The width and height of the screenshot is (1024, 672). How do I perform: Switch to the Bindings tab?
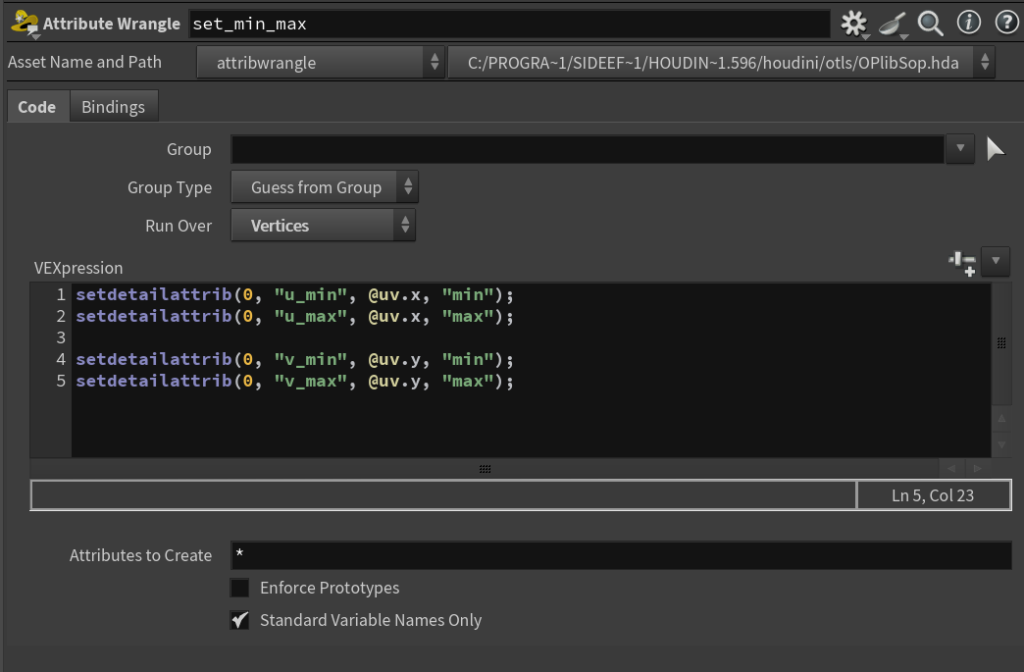tap(113, 107)
